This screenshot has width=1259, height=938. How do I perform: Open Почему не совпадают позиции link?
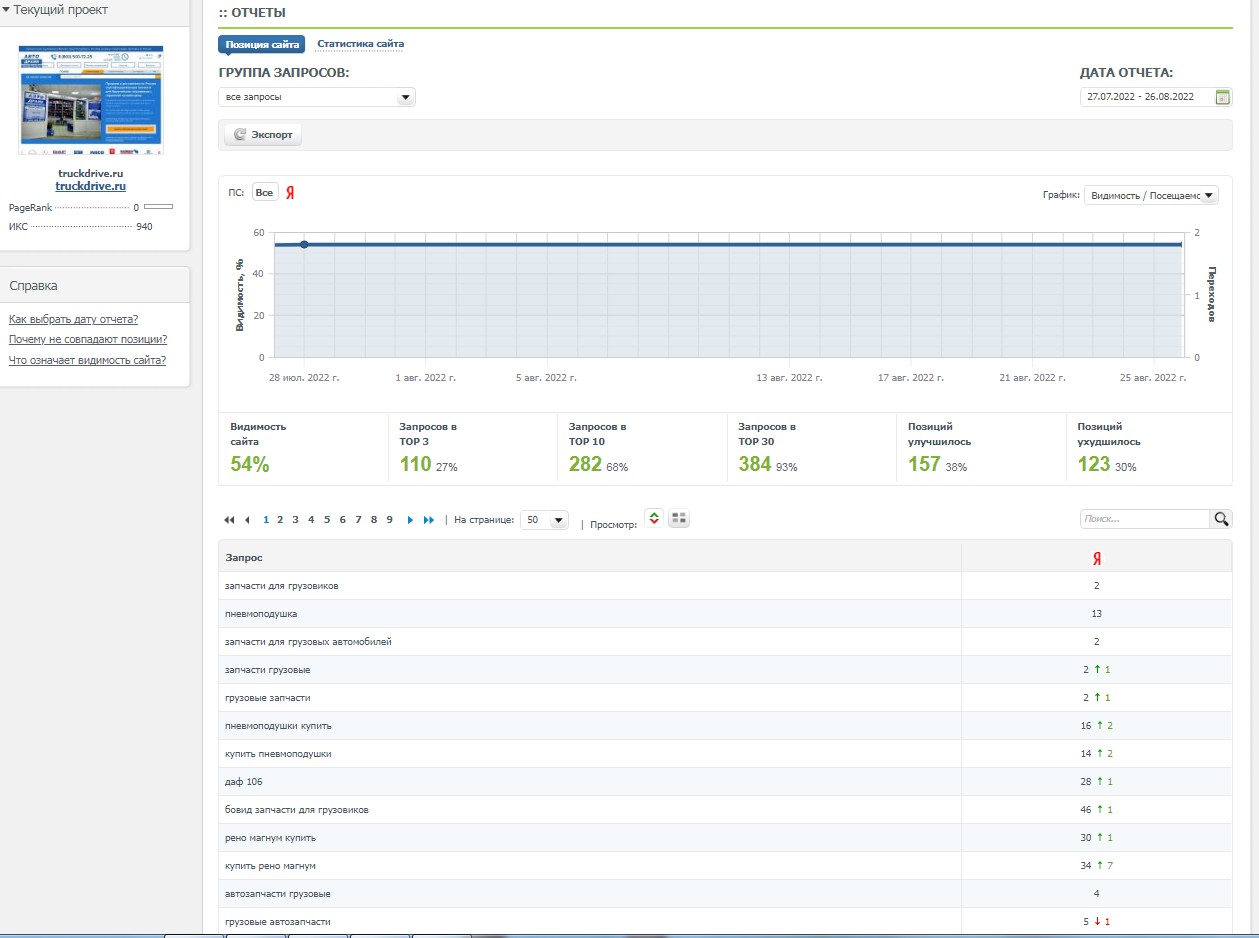coord(88,340)
